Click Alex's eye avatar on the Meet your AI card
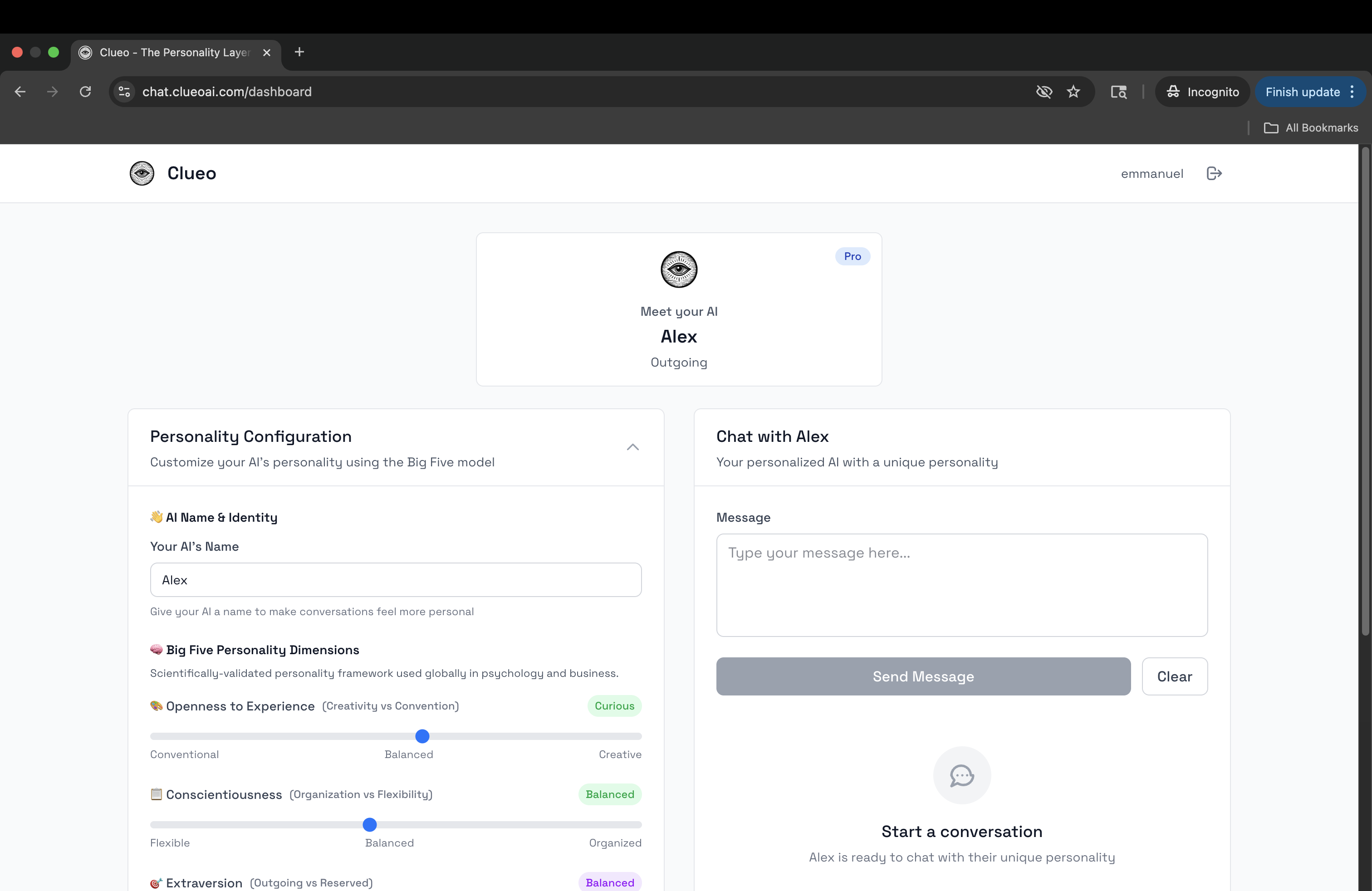1372x891 pixels. (x=678, y=269)
